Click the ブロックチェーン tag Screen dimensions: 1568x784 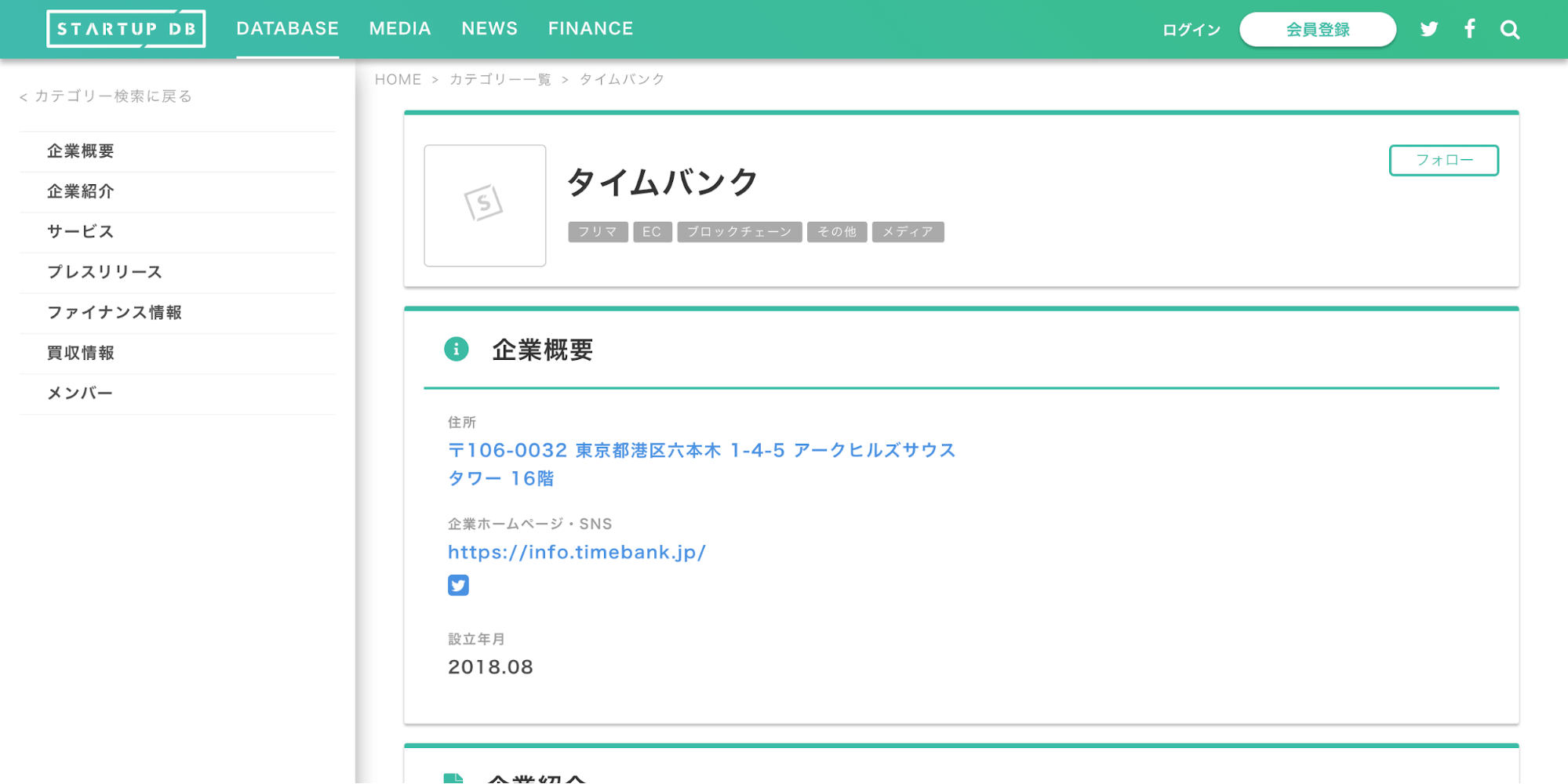click(x=740, y=232)
